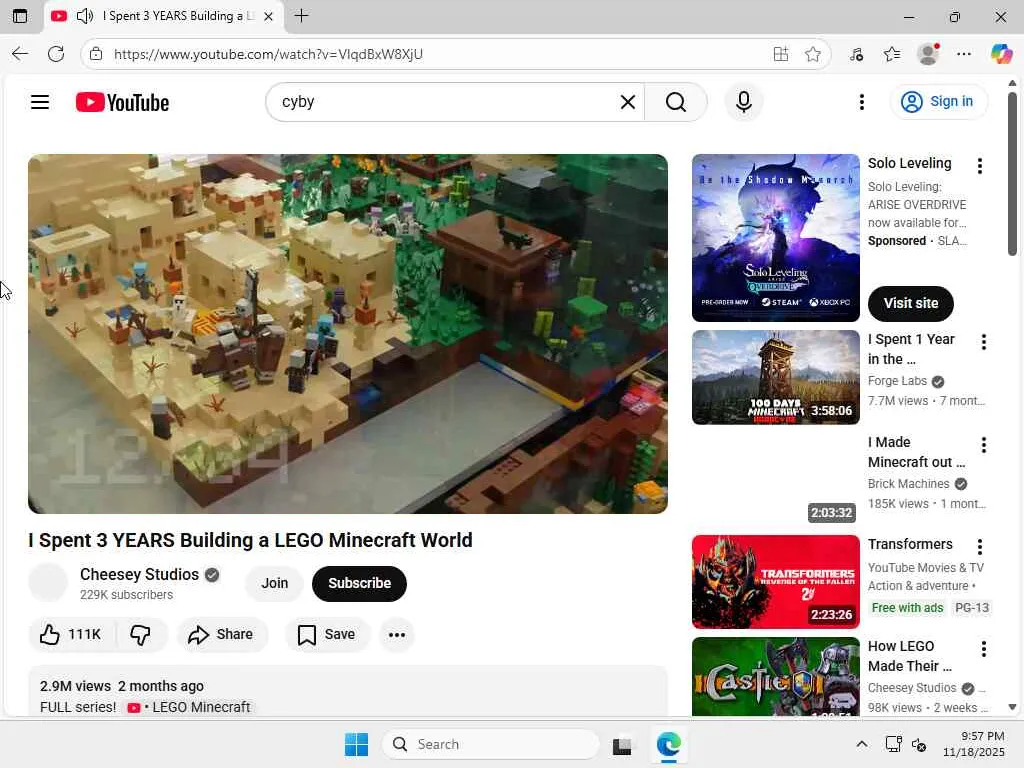Open more actions ellipsis below the video
This screenshot has height=768, width=1024.
click(396, 634)
